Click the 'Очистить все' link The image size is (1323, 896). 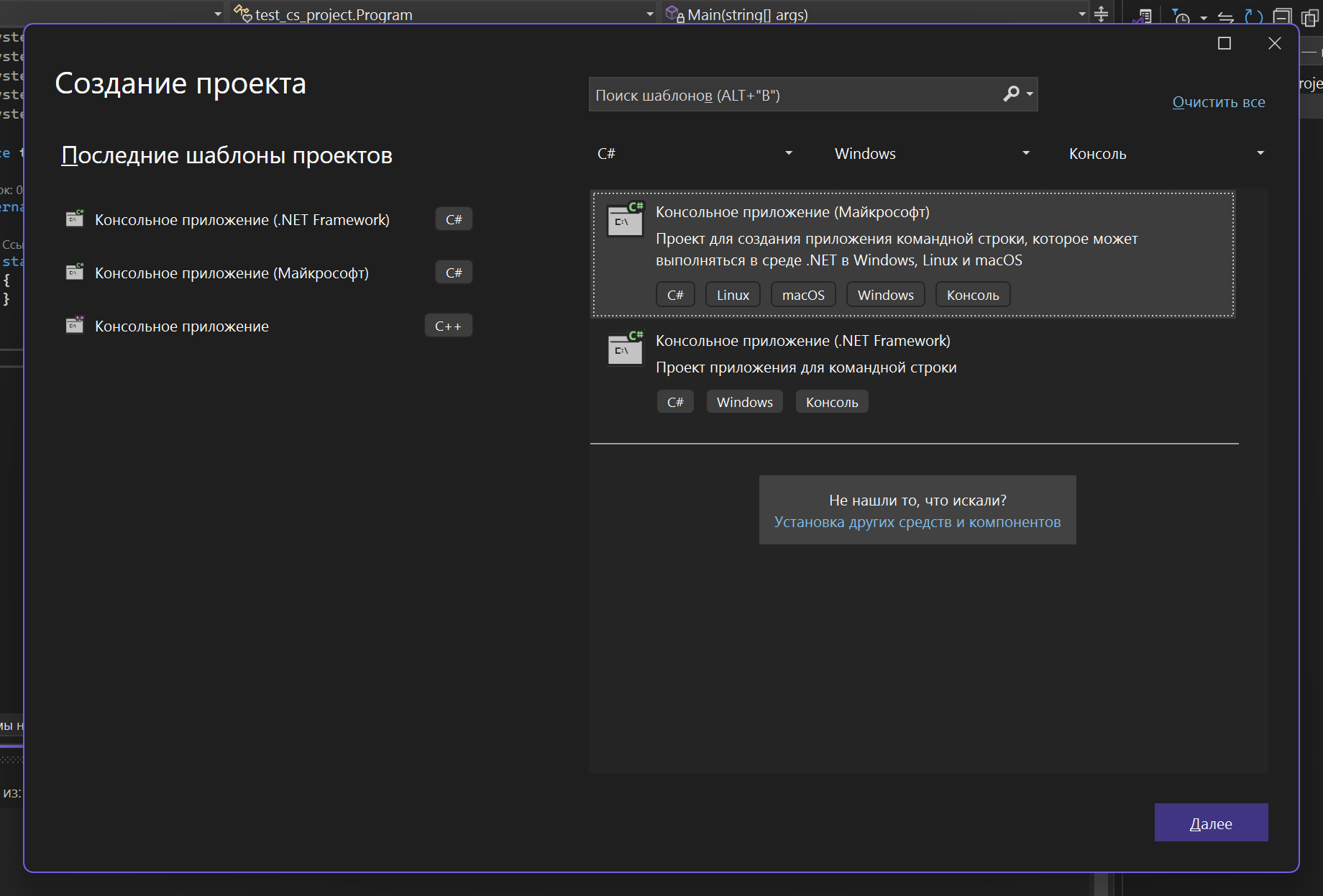(1219, 102)
